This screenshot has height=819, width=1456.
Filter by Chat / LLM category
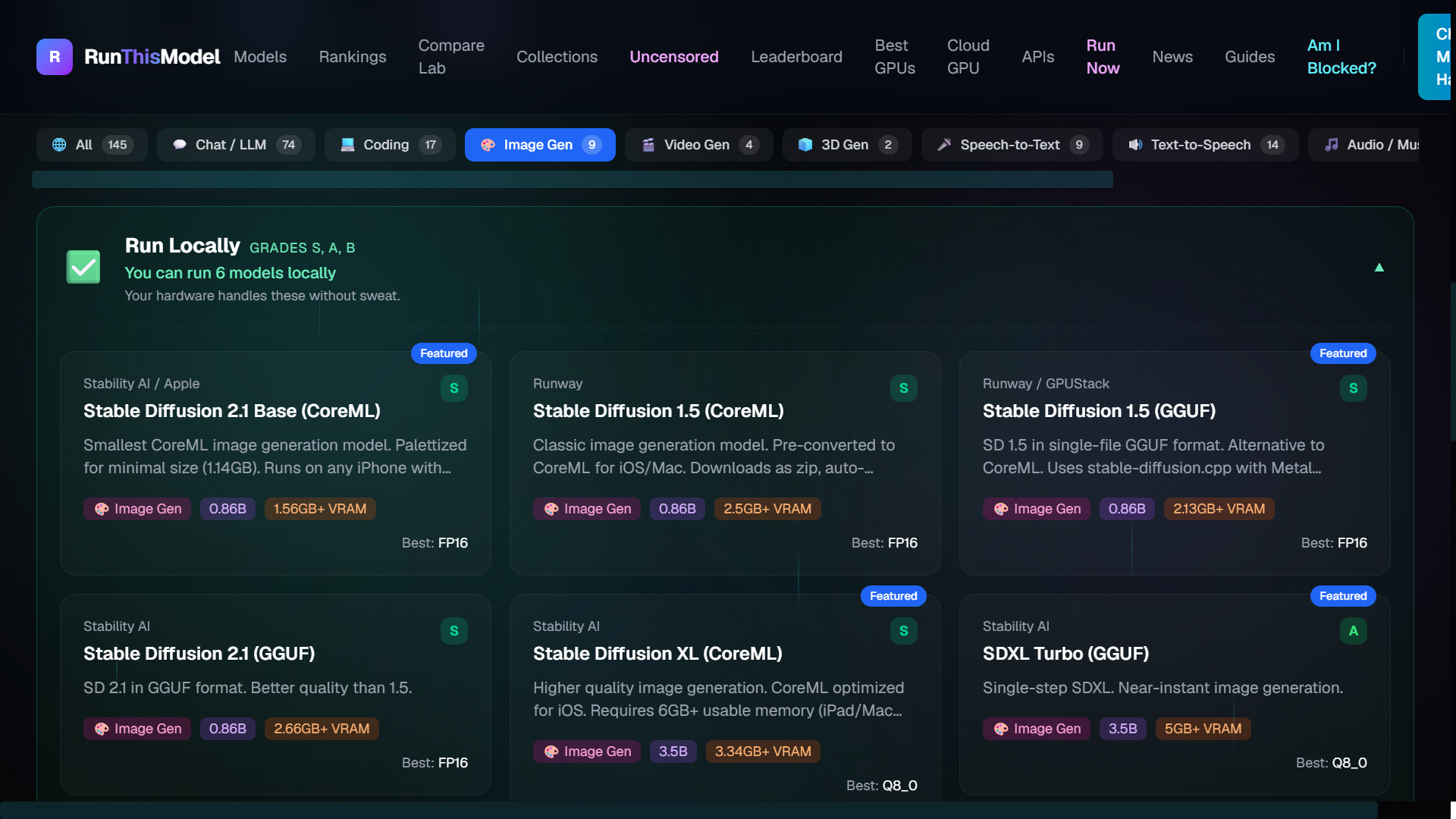tap(236, 145)
